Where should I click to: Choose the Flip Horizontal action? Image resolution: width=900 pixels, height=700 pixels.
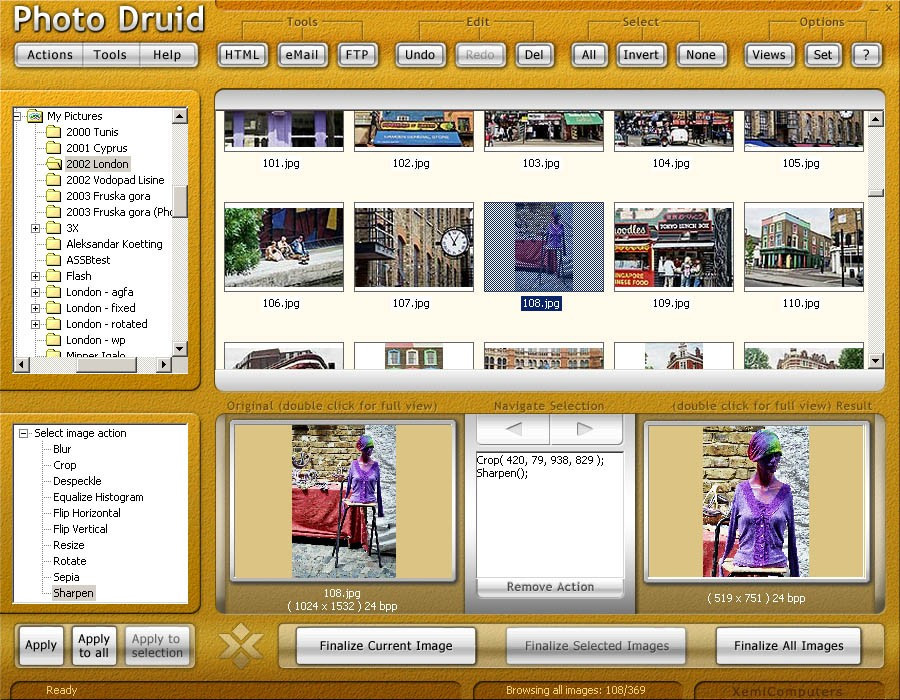tap(87, 514)
